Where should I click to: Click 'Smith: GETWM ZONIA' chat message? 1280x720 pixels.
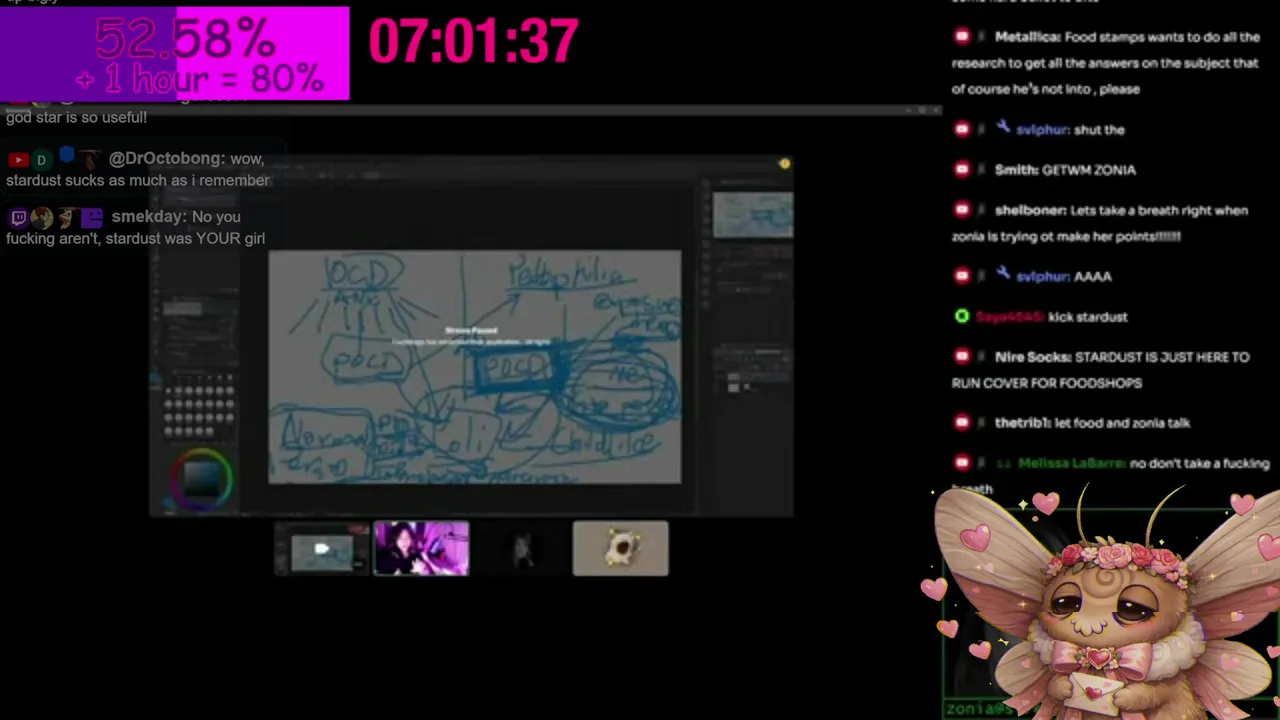coord(1065,170)
